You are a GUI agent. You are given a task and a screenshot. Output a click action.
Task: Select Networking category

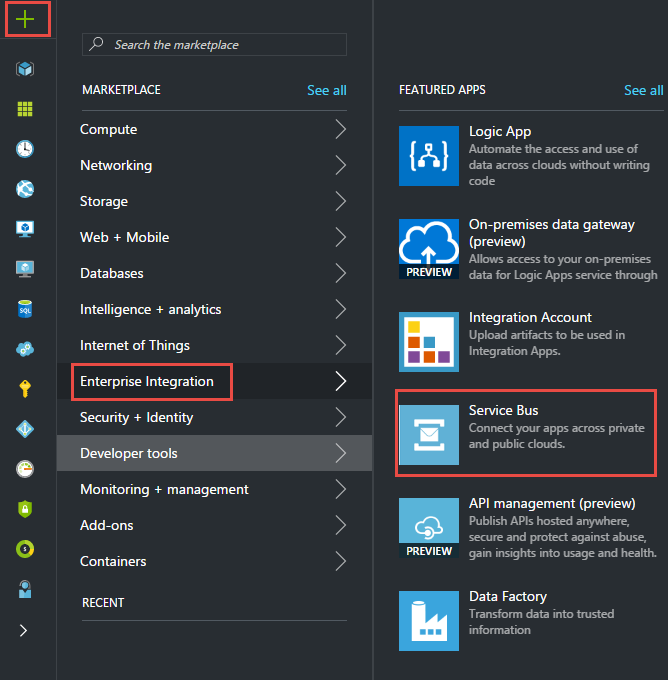(214, 165)
